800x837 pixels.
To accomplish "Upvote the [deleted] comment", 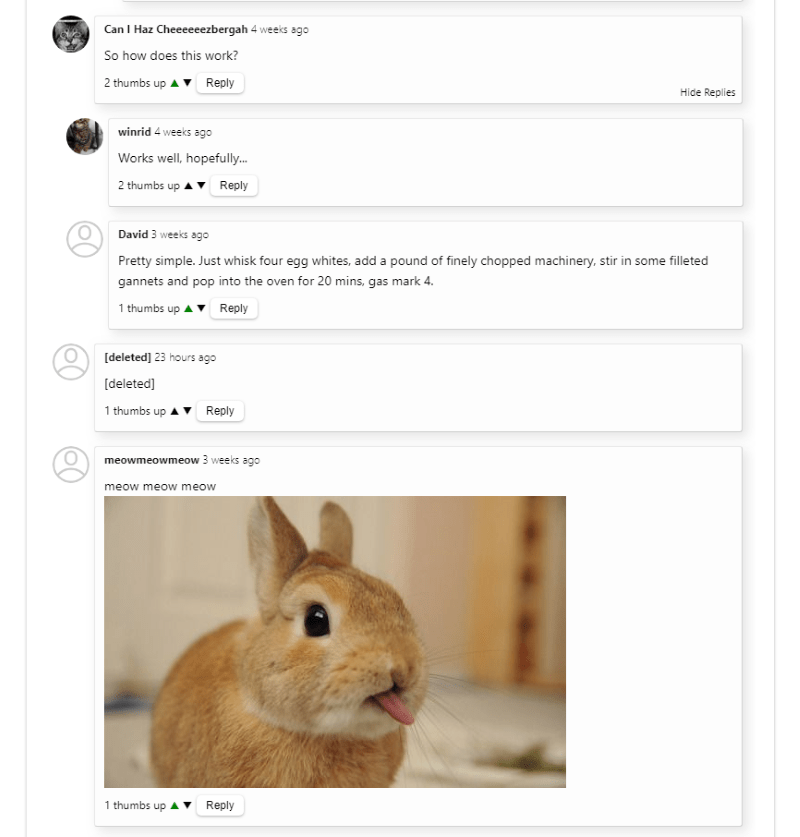I will 175,411.
